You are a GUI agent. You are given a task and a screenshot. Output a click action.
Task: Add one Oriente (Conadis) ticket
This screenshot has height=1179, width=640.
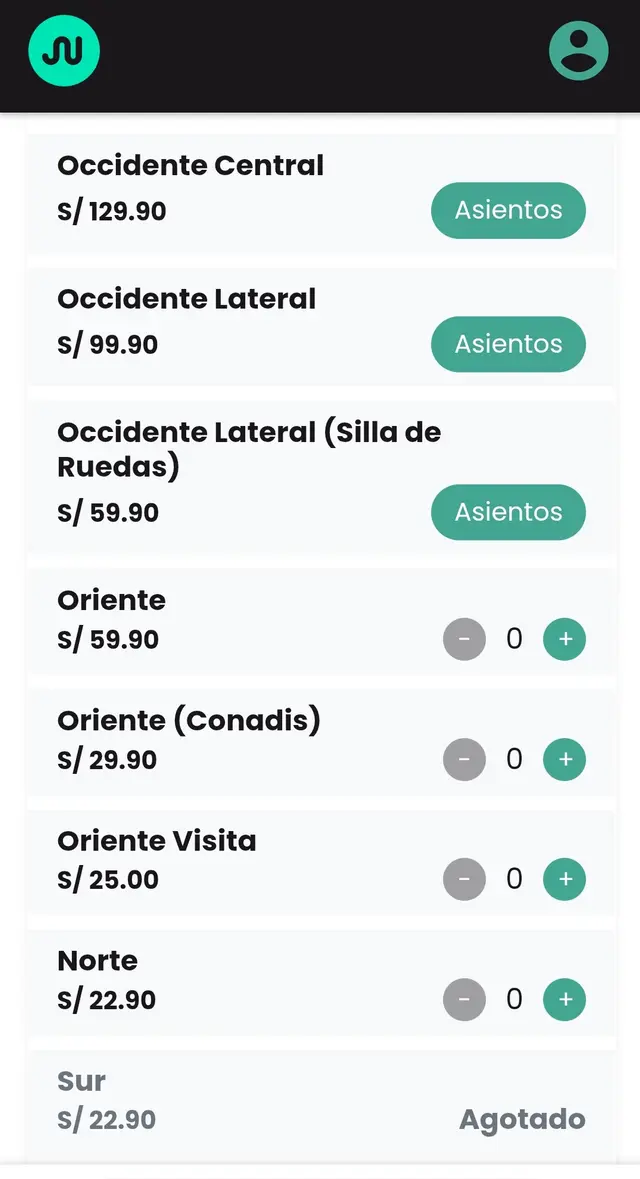point(564,759)
